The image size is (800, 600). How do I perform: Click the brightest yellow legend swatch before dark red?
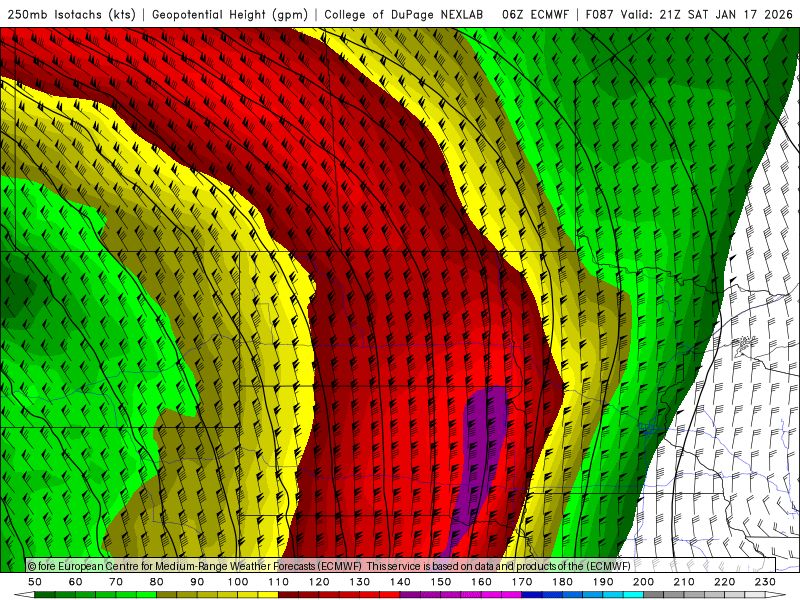point(268,595)
